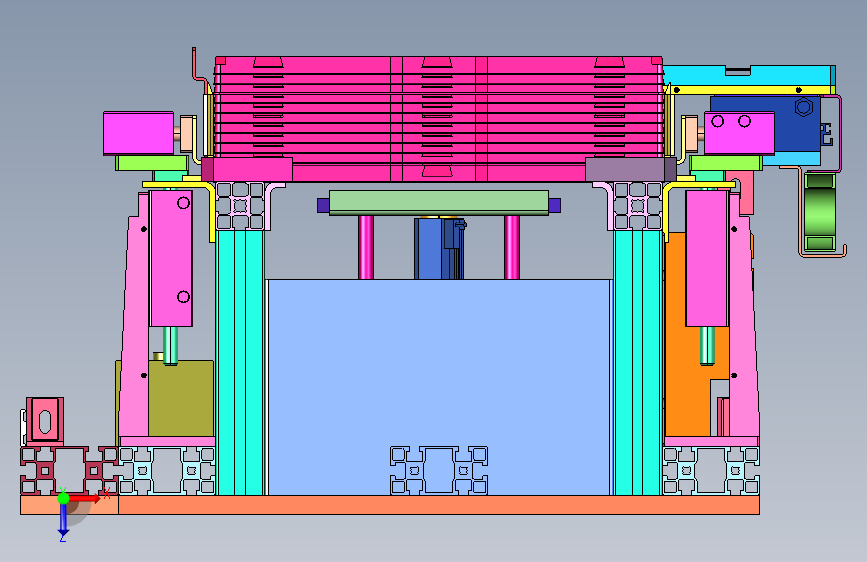Select the yellow strip below the cyan cover
This screenshot has width=867, height=562.
click(x=749, y=90)
